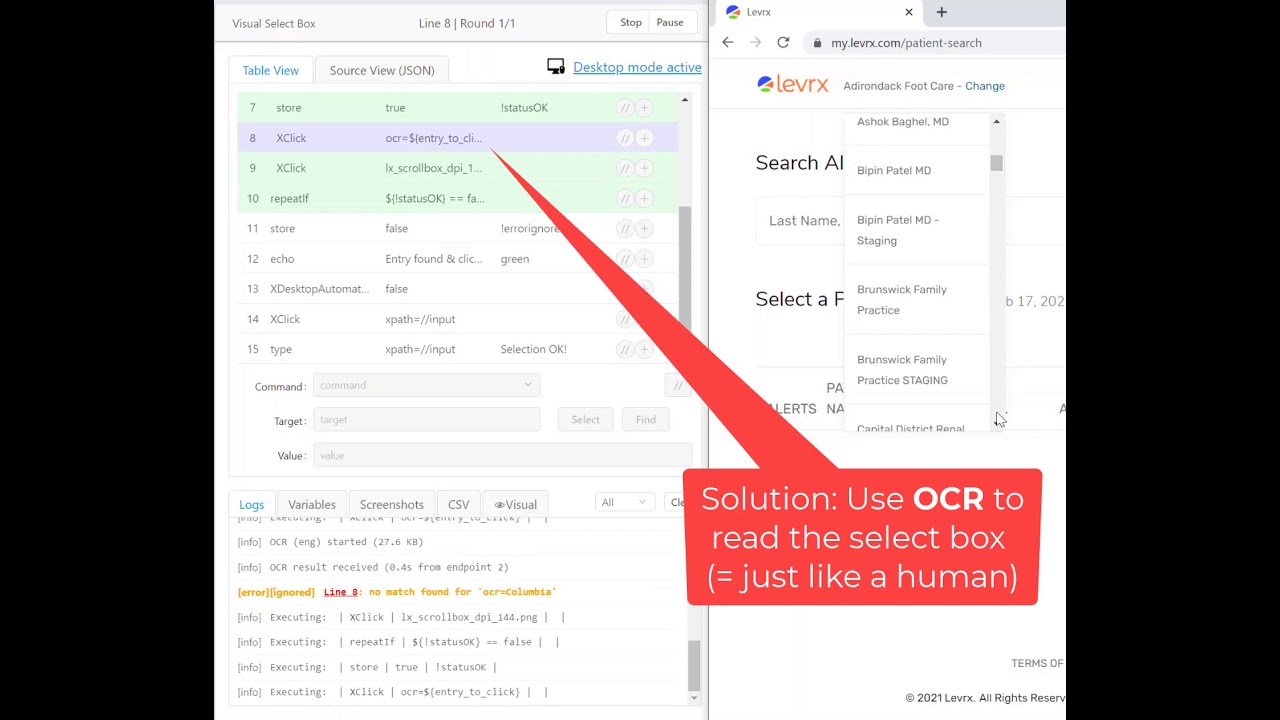Click the comment button beside the Command field
This screenshot has width=1280, height=720.
678,386
